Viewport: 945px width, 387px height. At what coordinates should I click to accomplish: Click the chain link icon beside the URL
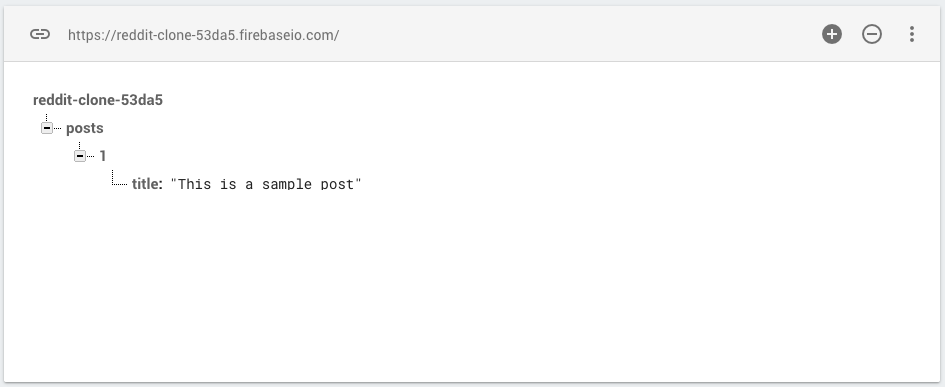click(x=40, y=34)
